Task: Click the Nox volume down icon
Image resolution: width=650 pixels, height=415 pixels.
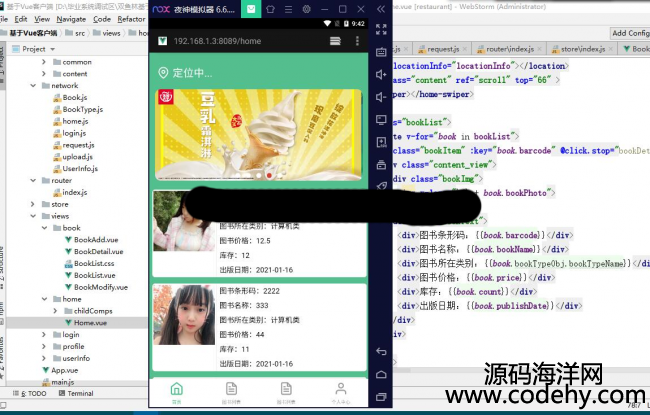Action: point(381,97)
